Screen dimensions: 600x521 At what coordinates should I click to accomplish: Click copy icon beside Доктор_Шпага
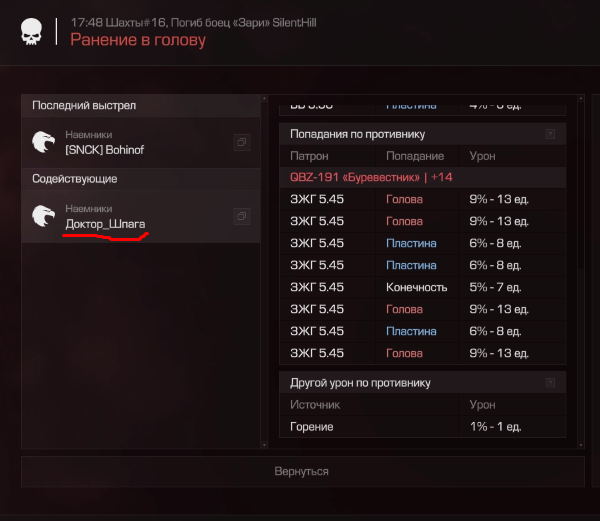[x=242, y=216]
